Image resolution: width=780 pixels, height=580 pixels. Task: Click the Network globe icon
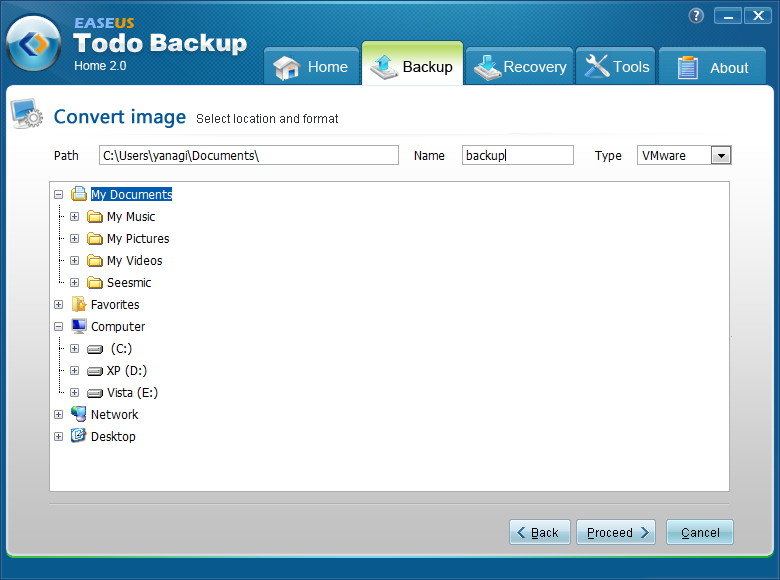pos(79,414)
